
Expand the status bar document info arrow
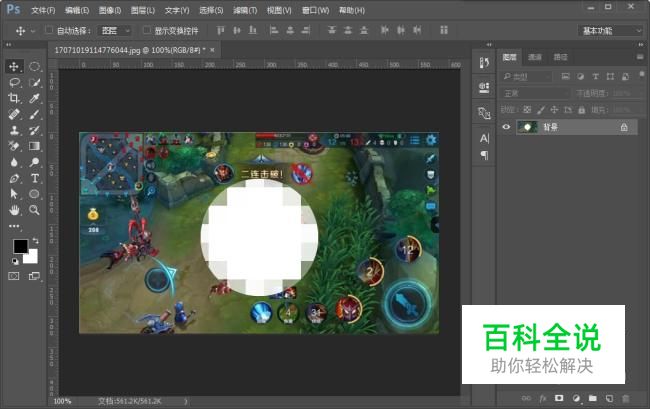point(185,401)
